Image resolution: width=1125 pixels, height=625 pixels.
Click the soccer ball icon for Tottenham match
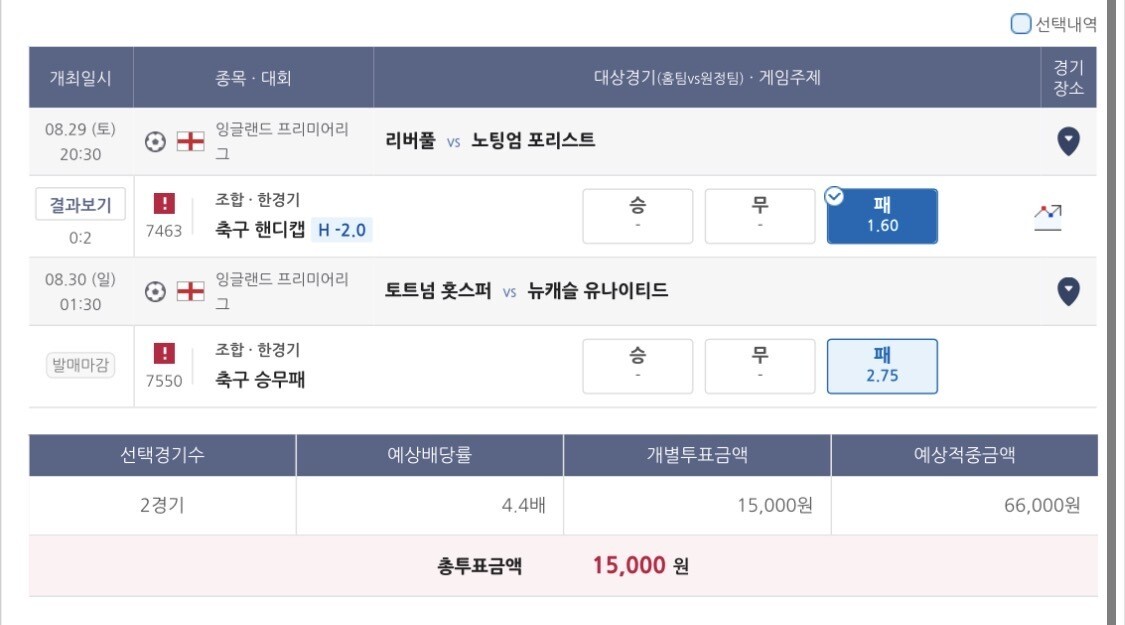[x=155, y=292]
